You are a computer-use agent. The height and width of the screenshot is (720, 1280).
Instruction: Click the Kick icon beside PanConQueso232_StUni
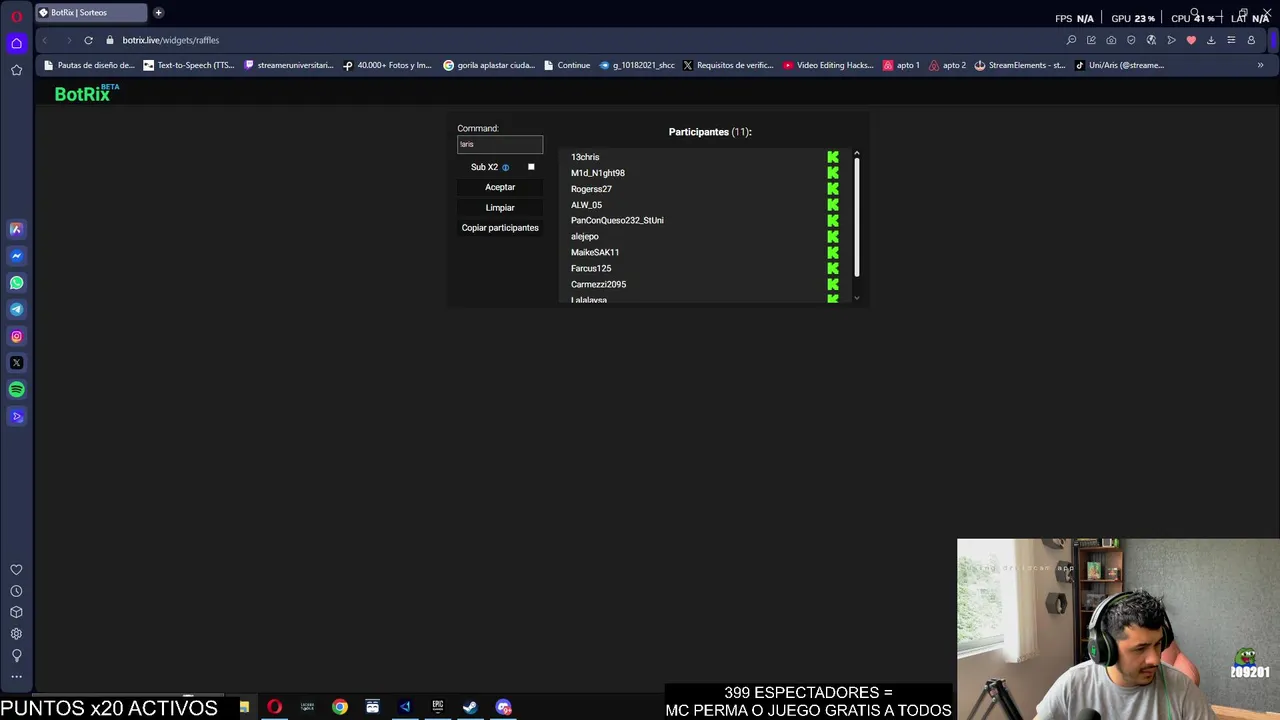[x=833, y=220]
